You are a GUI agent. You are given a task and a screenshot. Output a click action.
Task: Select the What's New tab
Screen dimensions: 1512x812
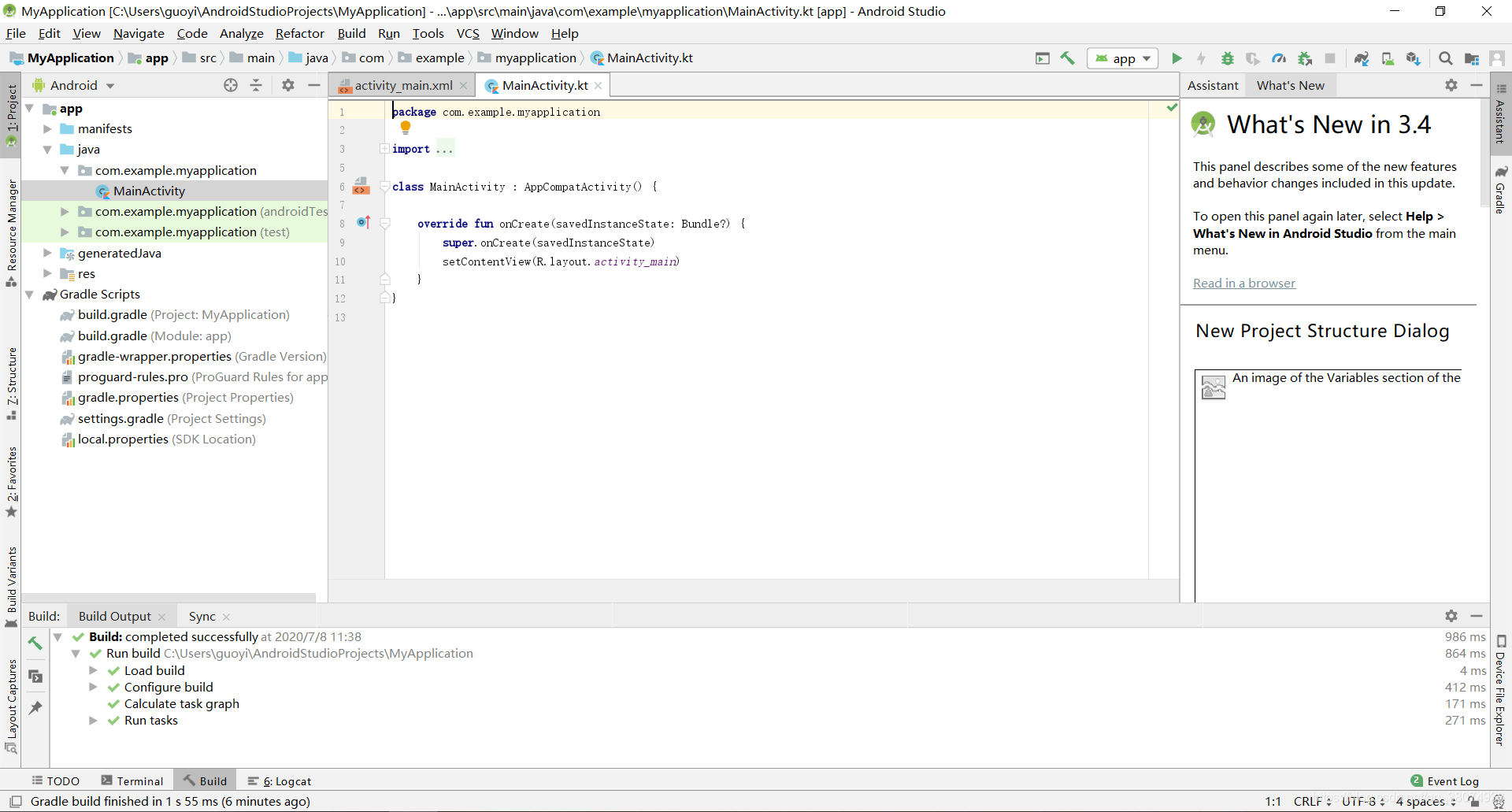pyautogui.click(x=1290, y=85)
